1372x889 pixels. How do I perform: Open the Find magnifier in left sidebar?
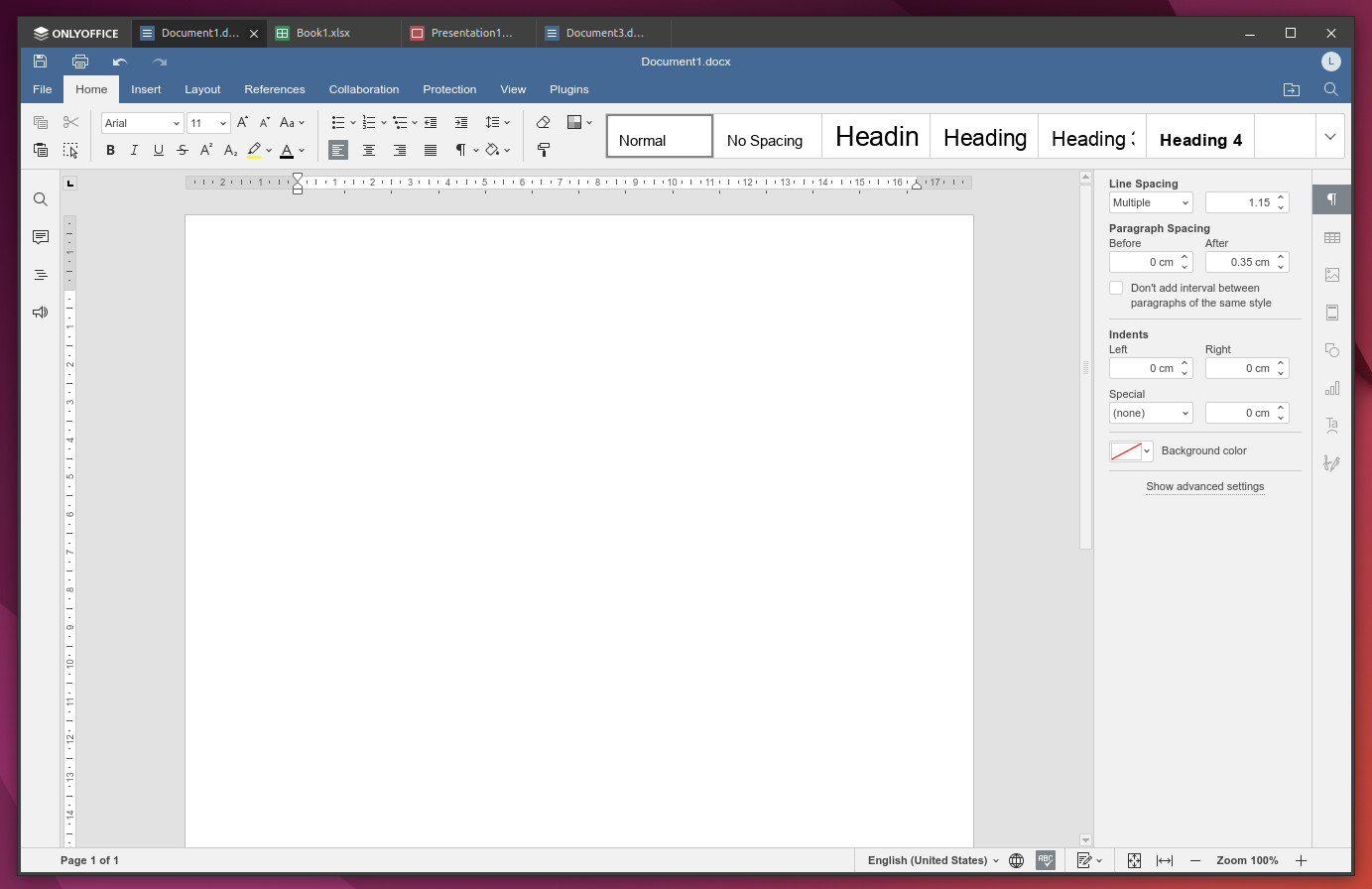click(x=41, y=199)
